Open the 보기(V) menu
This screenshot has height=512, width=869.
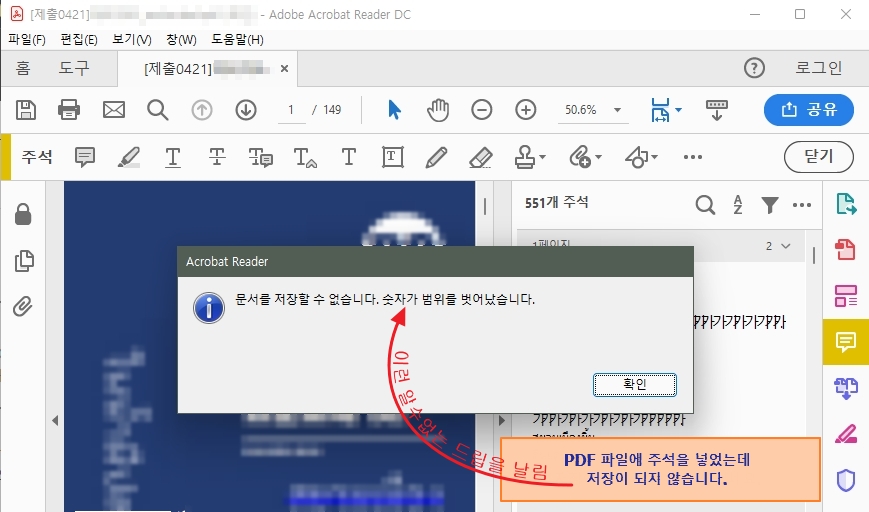pyautogui.click(x=132, y=39)
